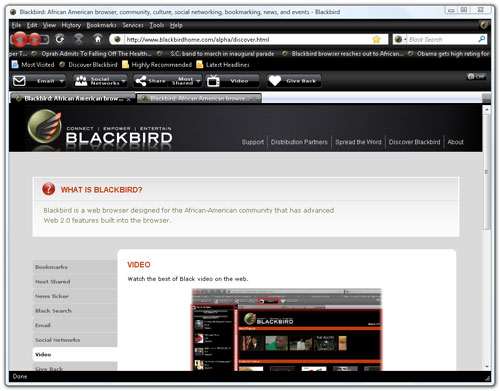Screen dimensions: 500x391
Task: Open the home page icon
Action: tap(98, 39)
